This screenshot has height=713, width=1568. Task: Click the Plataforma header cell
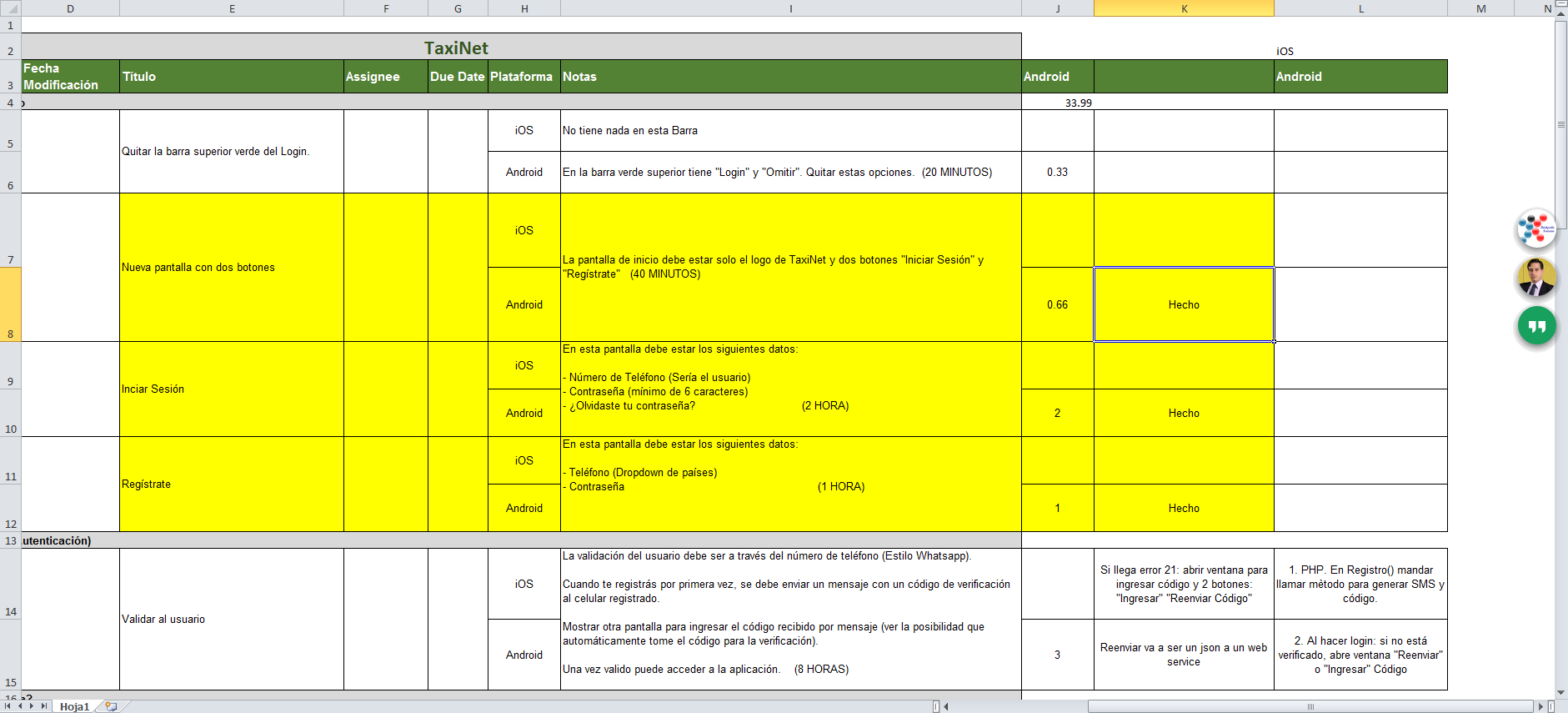click(524, 76)
